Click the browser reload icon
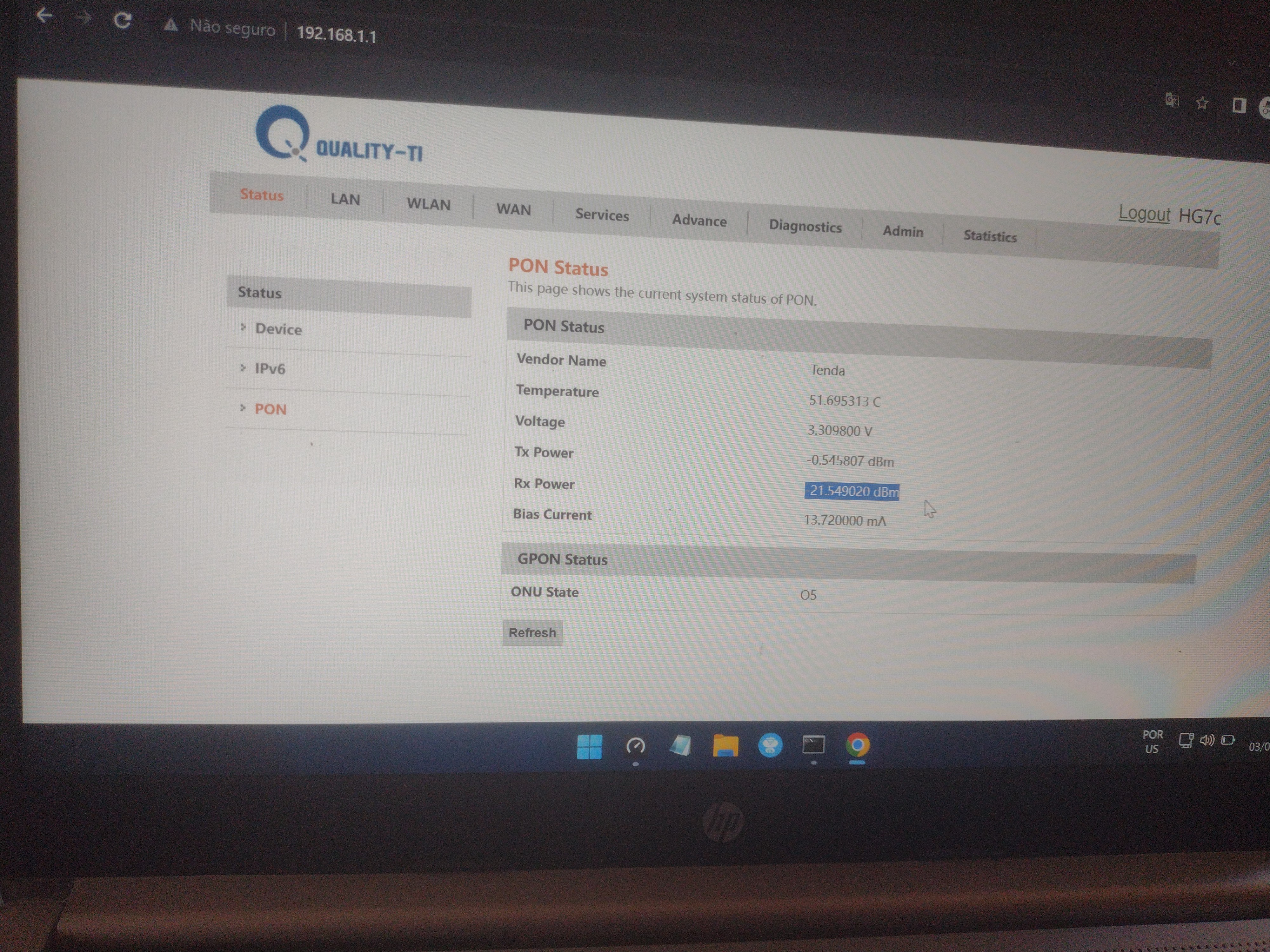Screen dimensions: 1270x952 [122, 21]
